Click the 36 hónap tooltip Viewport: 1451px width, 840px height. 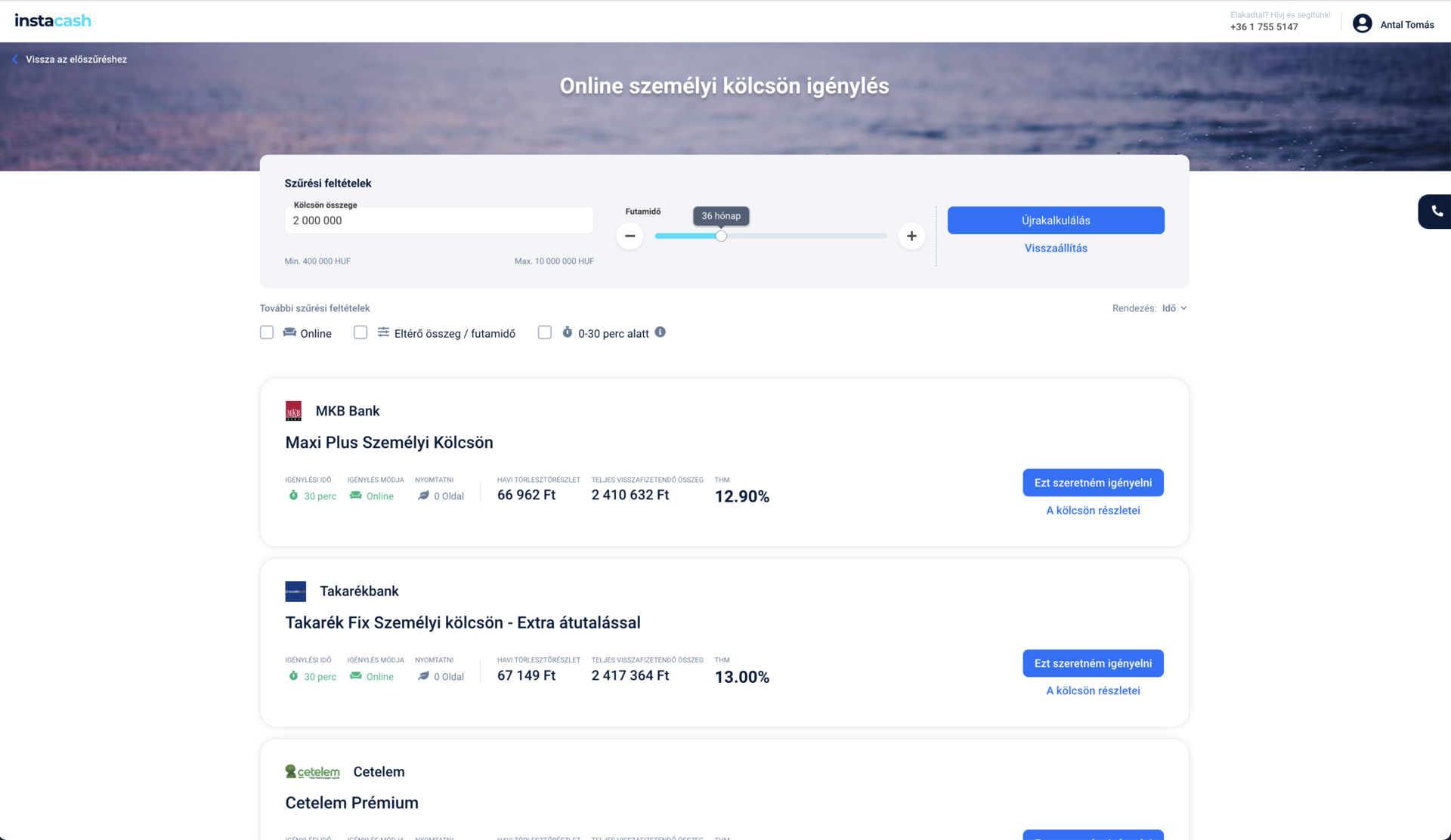tap(721, 216)
